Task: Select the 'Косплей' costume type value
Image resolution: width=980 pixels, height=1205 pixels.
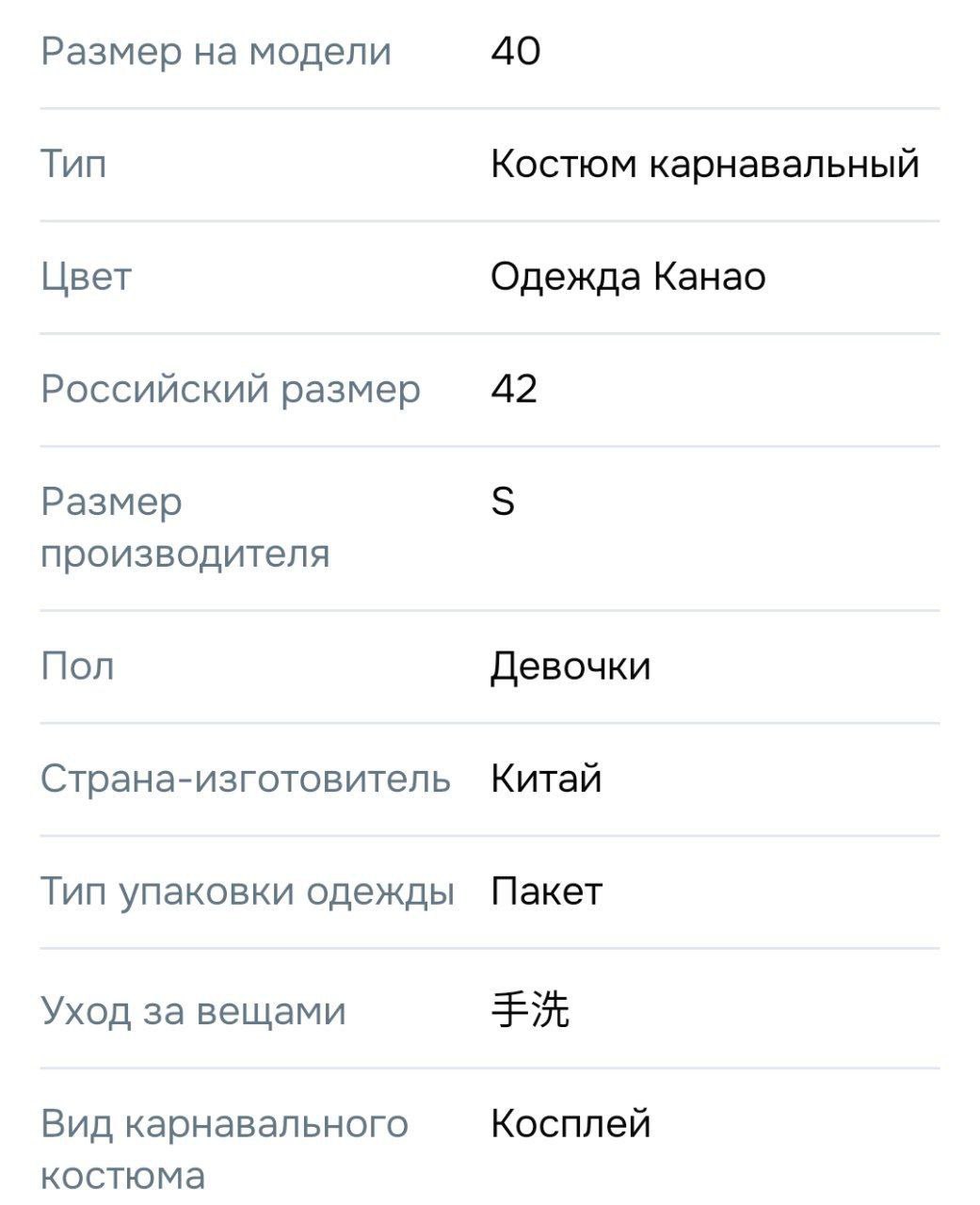Action: [570, 1124]
